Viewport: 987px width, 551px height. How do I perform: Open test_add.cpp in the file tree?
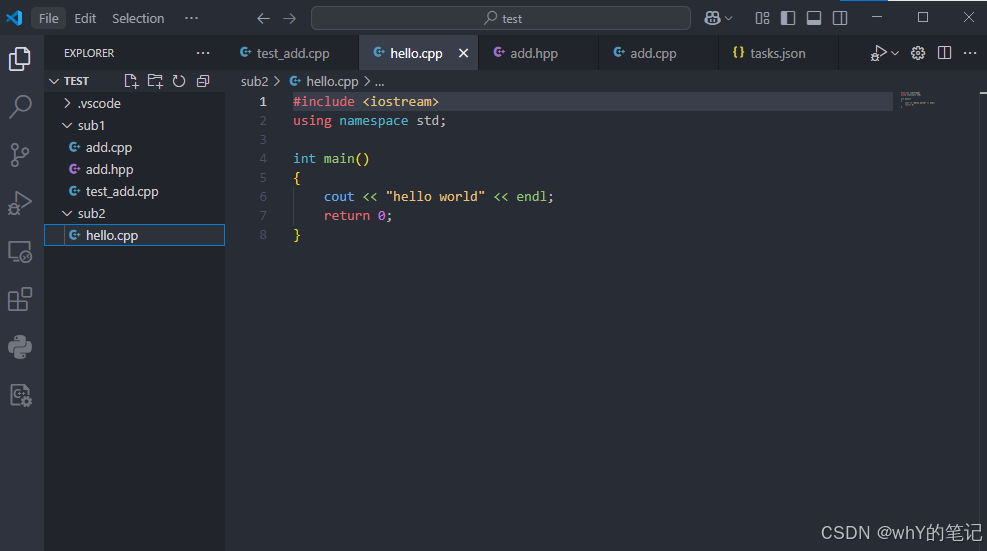[x=135, y=191]
